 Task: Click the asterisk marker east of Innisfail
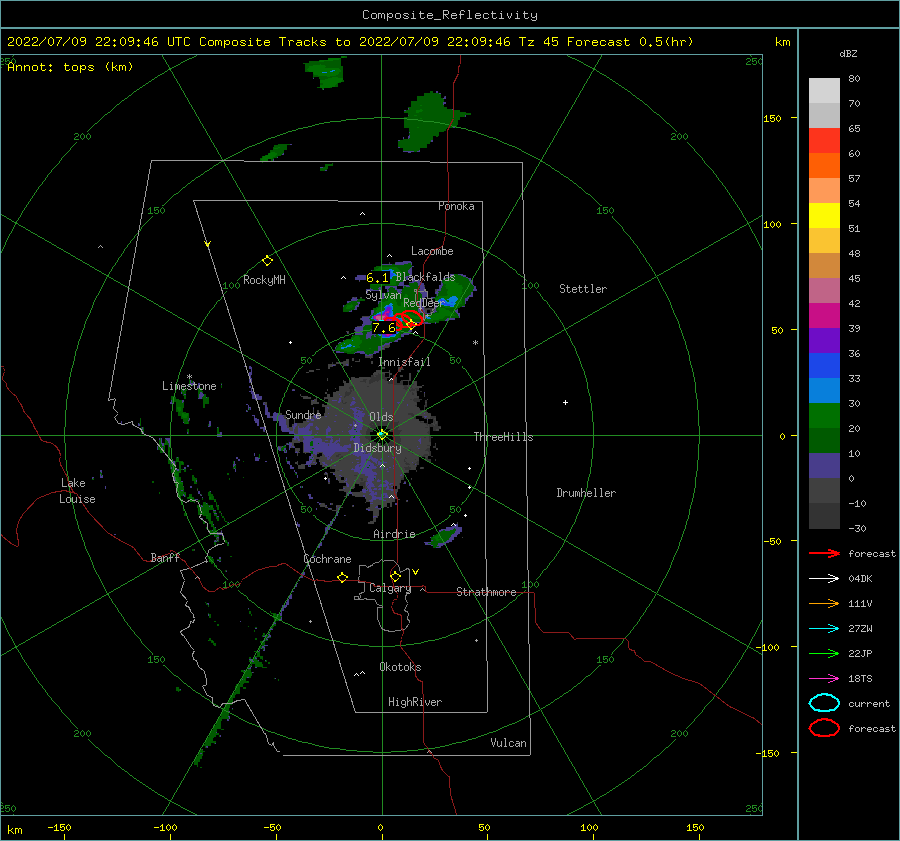tap(475, 343)
